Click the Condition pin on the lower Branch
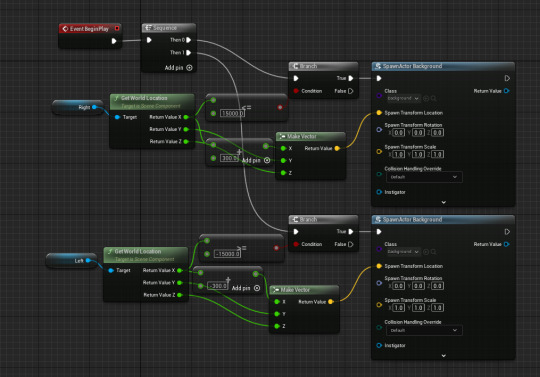 coord(296,244)
